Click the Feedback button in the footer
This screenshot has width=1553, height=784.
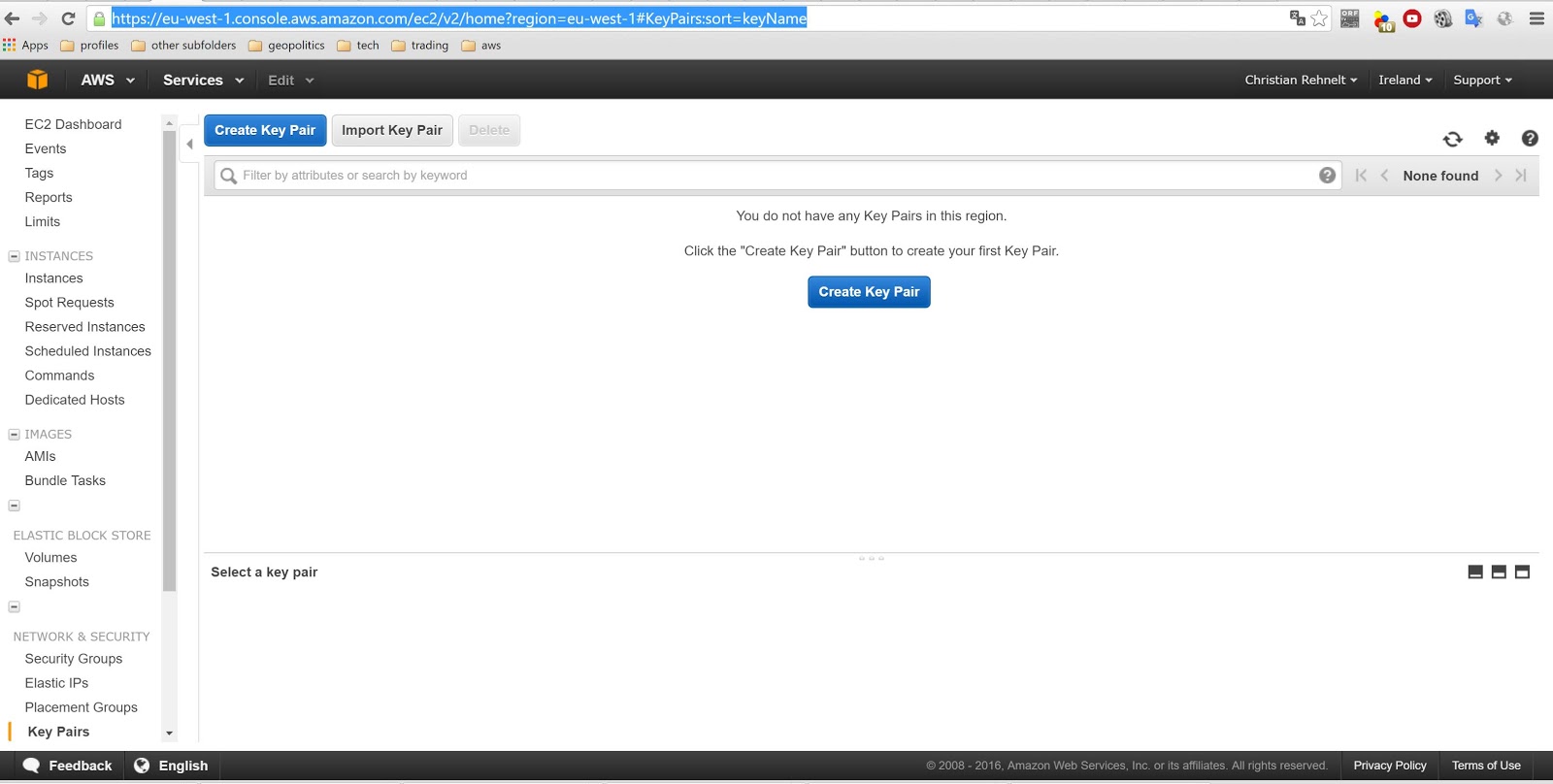tap(68, 766)
